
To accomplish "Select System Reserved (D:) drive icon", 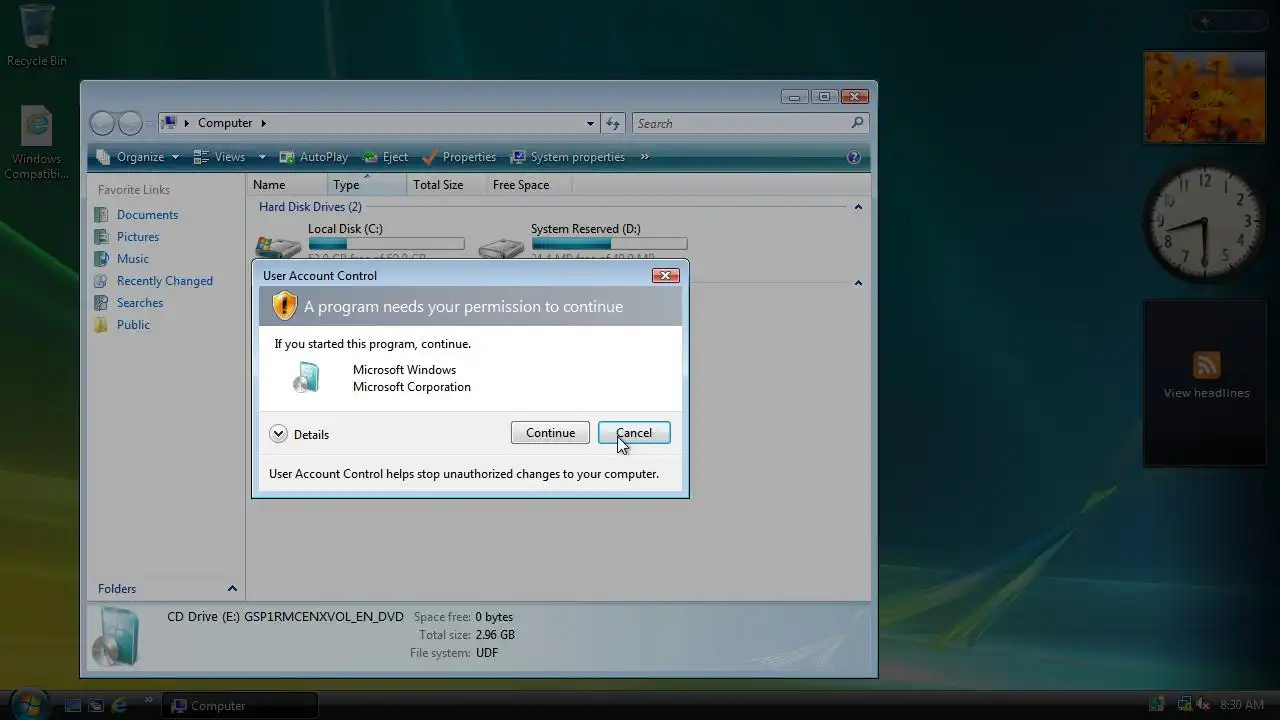I will pos(502,246).
